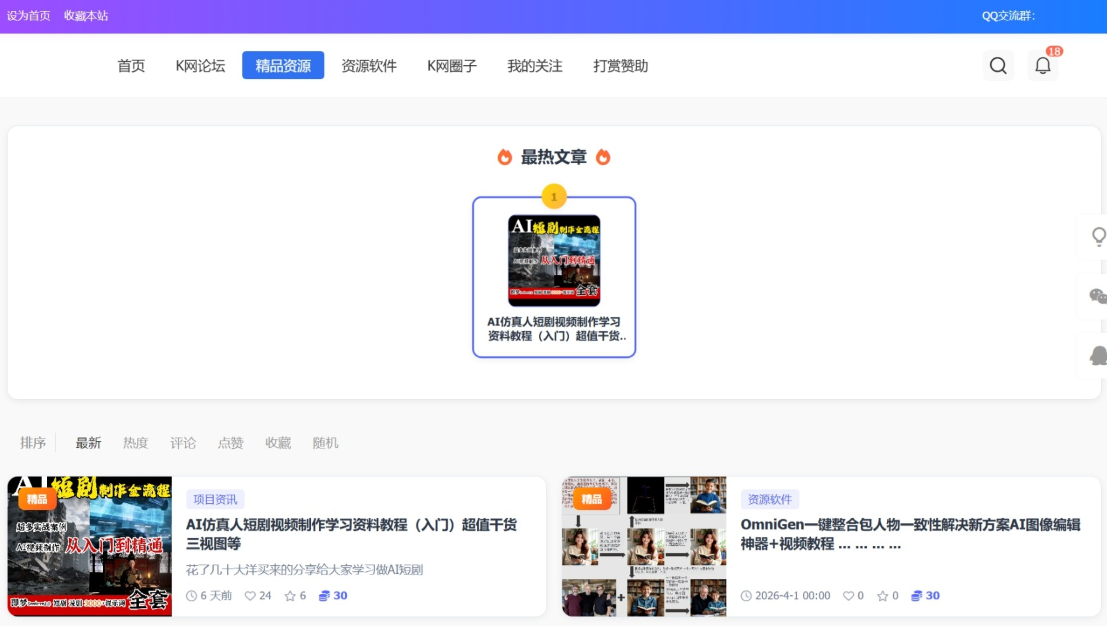Open the search magnifier icon
The image size is (1107, 626).
[997, 66]
